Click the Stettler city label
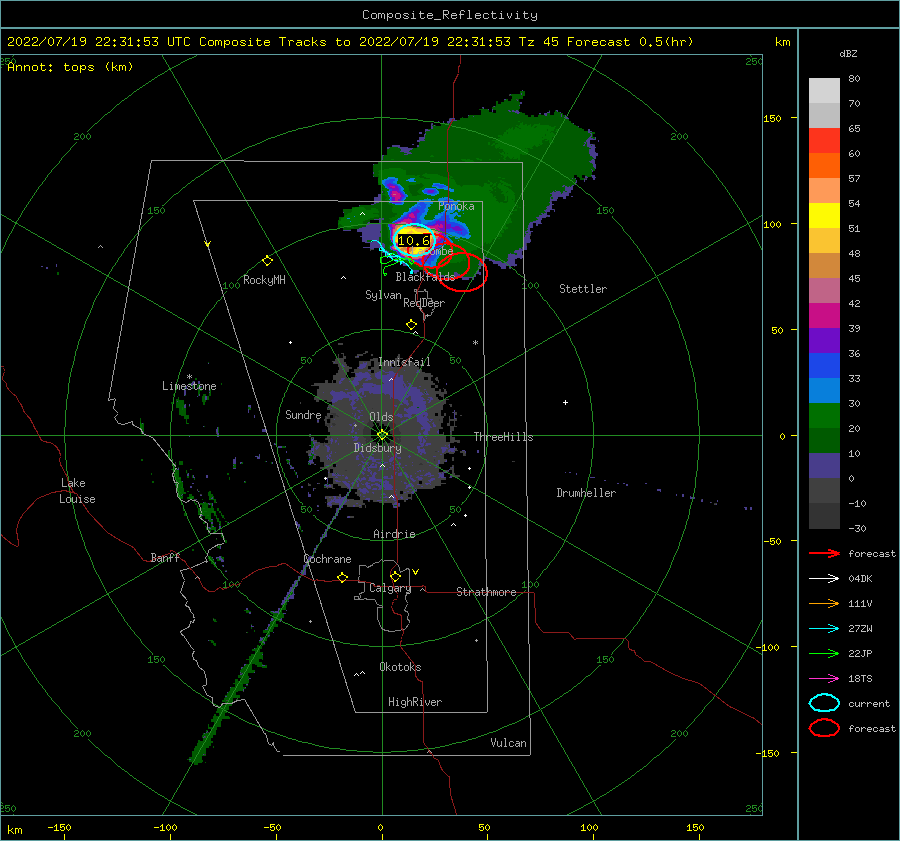The image size is (900, 841). [x=583, y=289]
